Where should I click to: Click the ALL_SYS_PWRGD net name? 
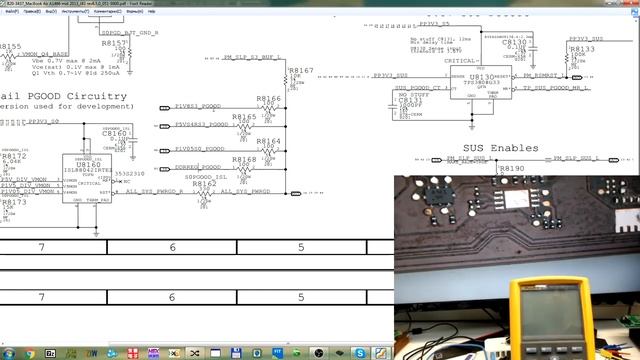tap(245, 191)
